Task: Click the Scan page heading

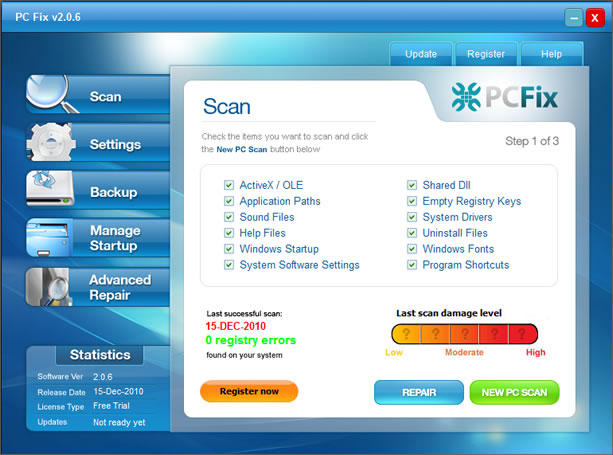Action: click(x=227, y=107)
